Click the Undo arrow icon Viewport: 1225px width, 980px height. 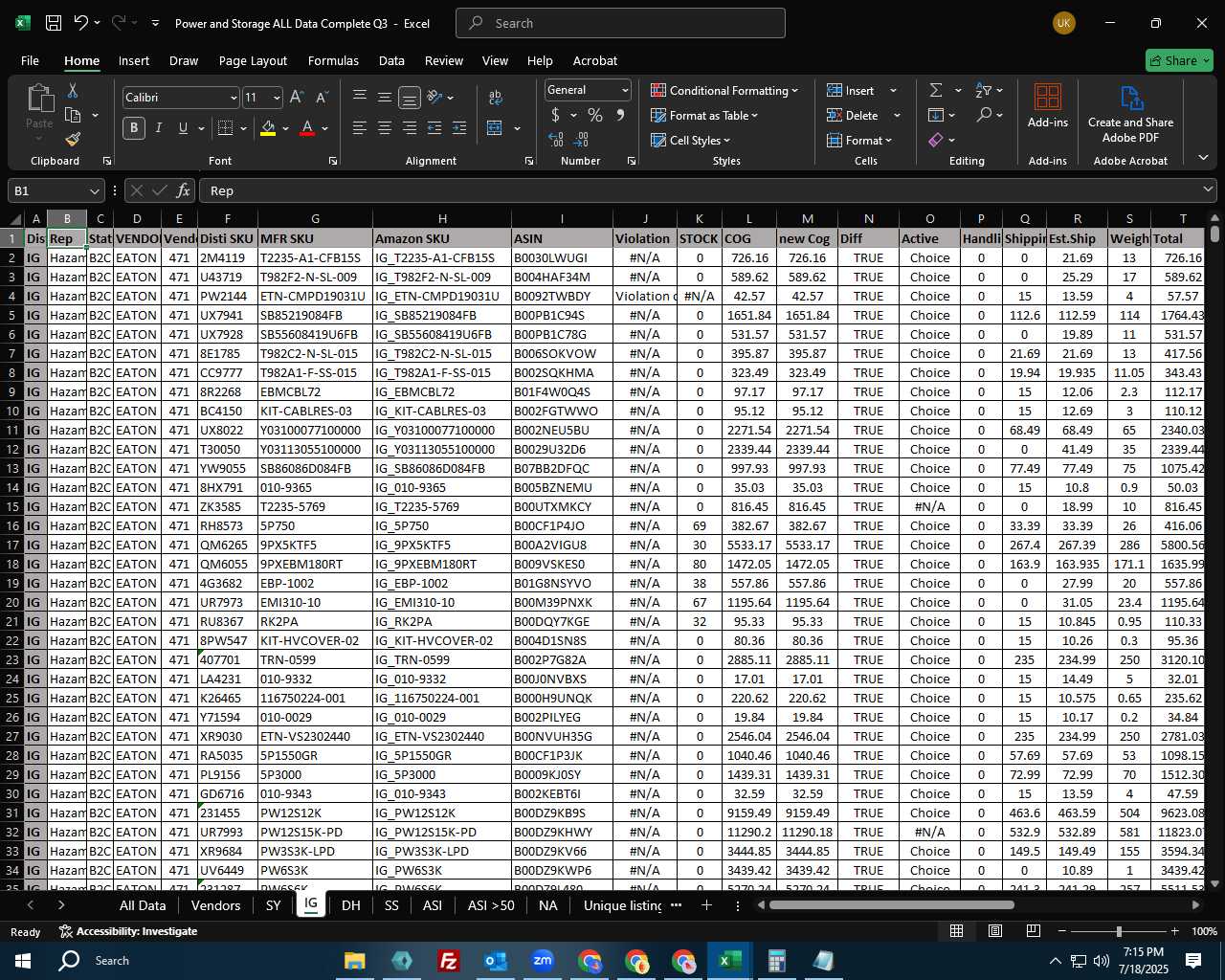81,23
